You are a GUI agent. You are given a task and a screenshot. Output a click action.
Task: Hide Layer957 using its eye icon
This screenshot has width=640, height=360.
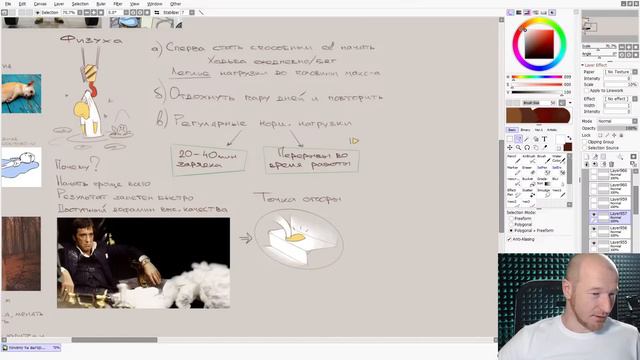click(594, 214)
